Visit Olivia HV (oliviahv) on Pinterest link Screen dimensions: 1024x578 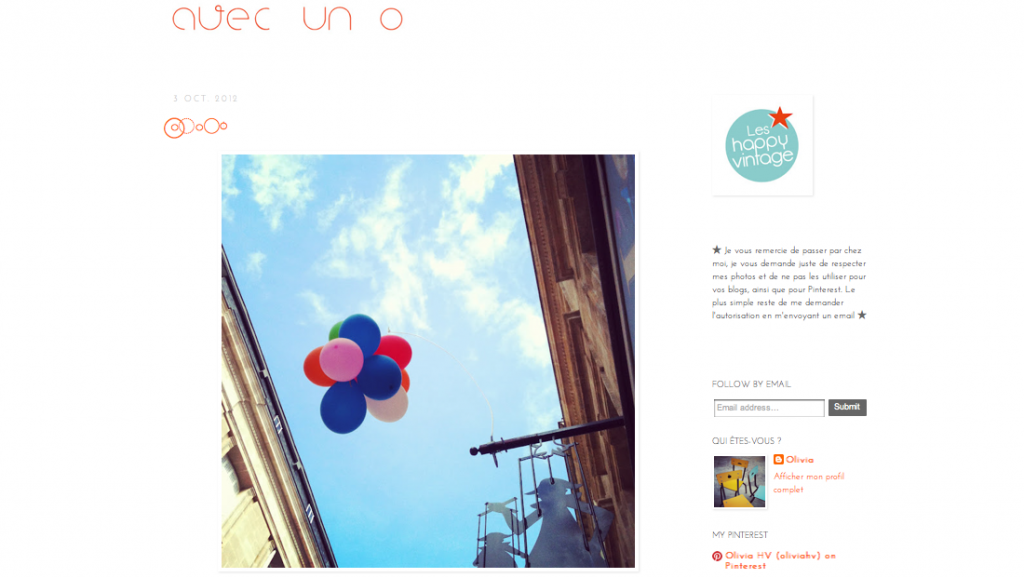pos(780,560)
